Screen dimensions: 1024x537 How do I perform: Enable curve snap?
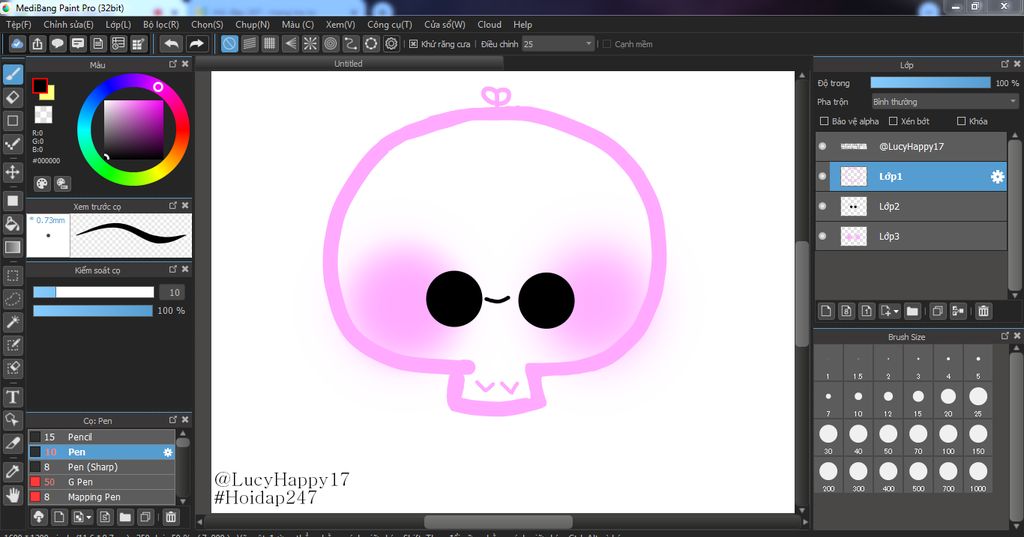tap(351, 44)
